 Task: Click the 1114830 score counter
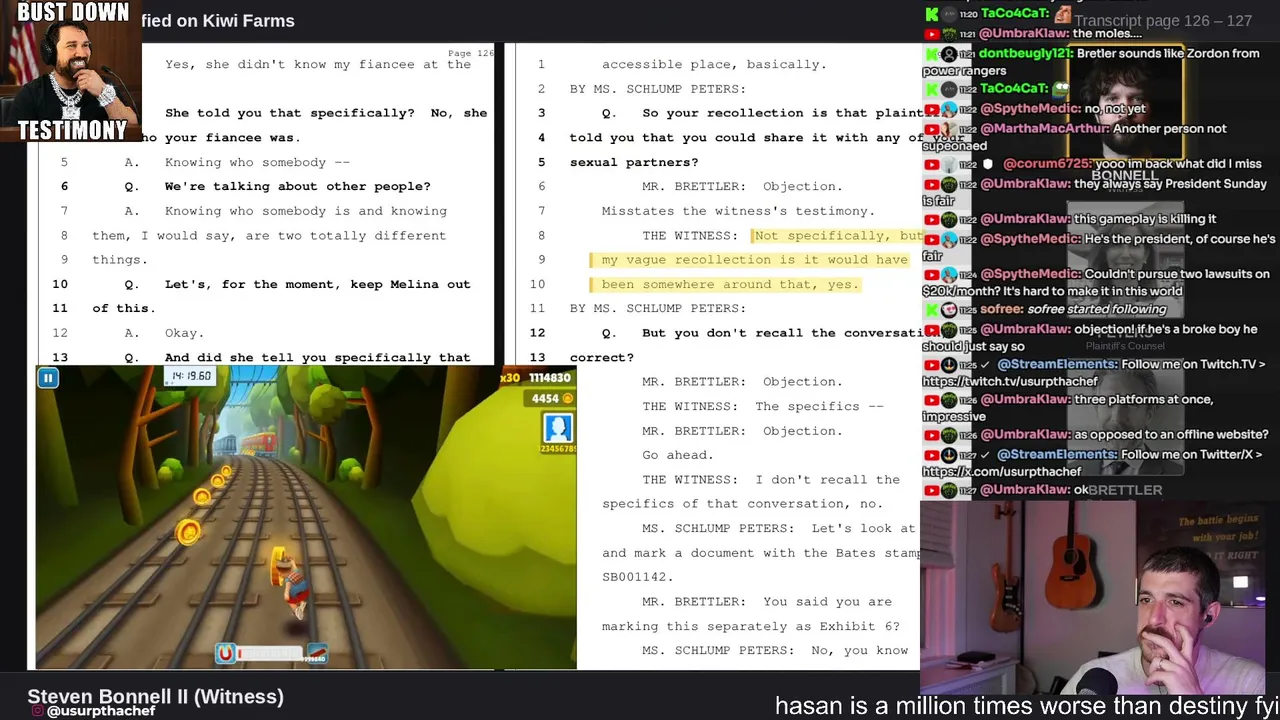(x=550, y=377)
